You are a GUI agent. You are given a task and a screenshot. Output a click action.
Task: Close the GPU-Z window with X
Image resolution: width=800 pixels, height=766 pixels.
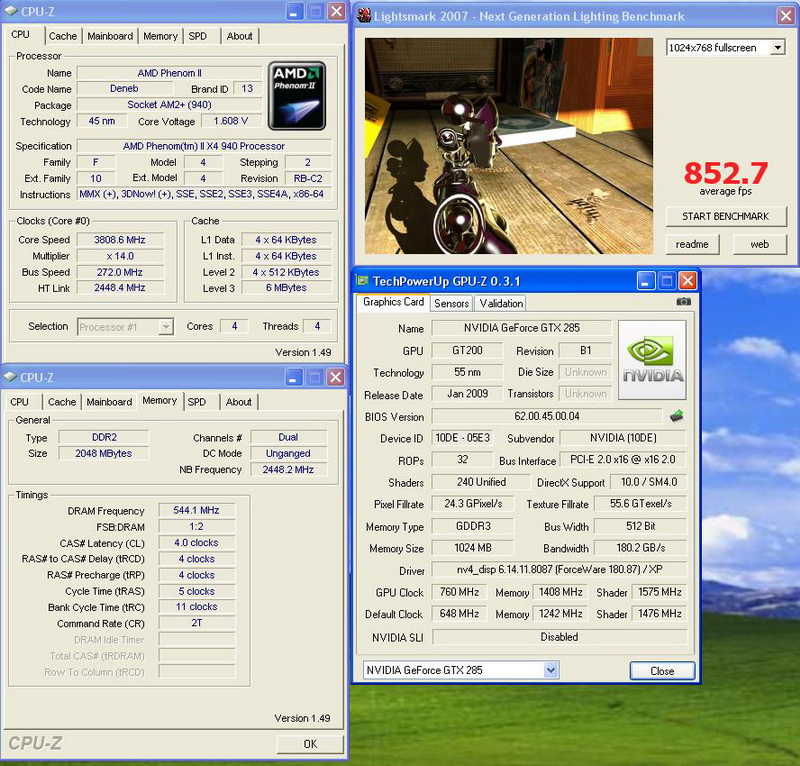[687, 281]
